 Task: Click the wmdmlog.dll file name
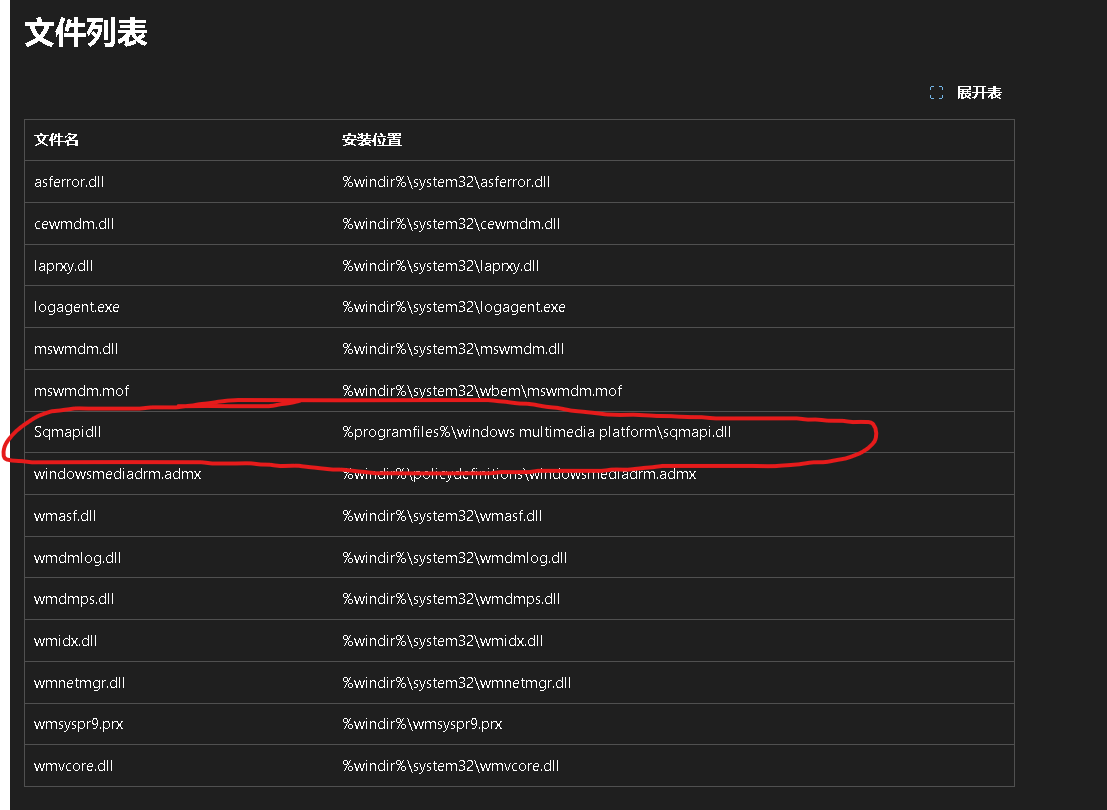[x=78, y=558]
